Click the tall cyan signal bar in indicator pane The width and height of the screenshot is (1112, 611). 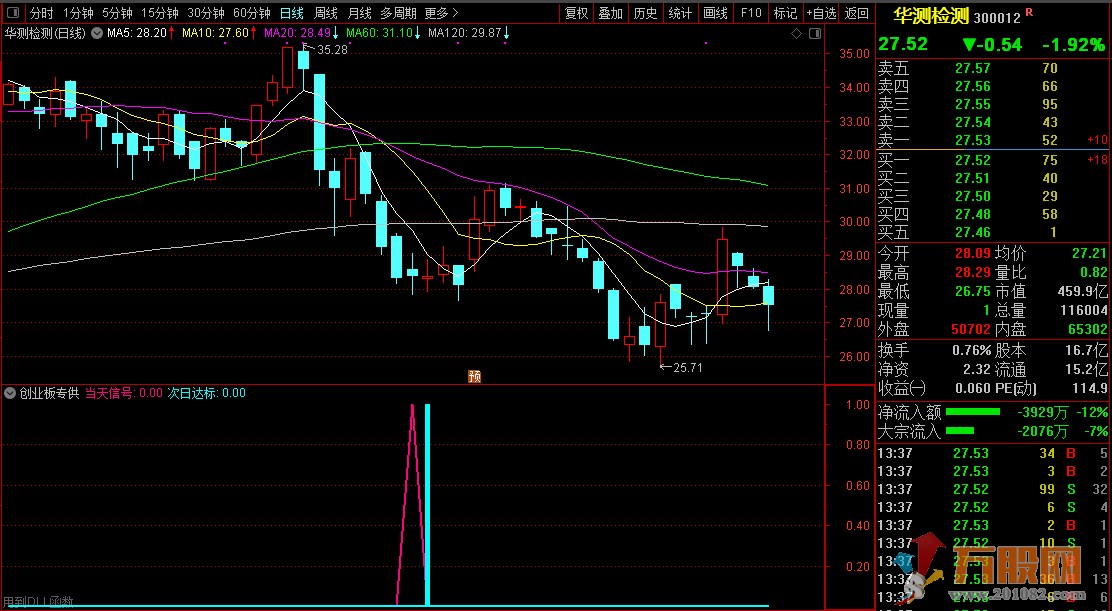[x=427, y=505]
